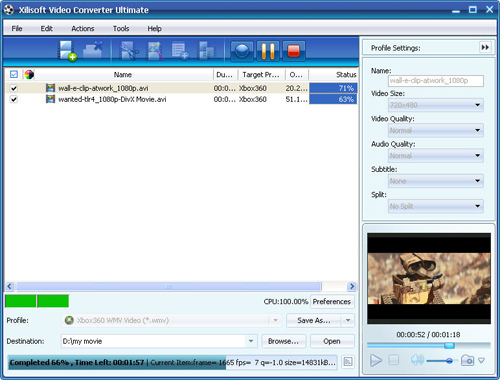Adjust the preview volume slider
The image size is (500, 380).
point(449,360)
